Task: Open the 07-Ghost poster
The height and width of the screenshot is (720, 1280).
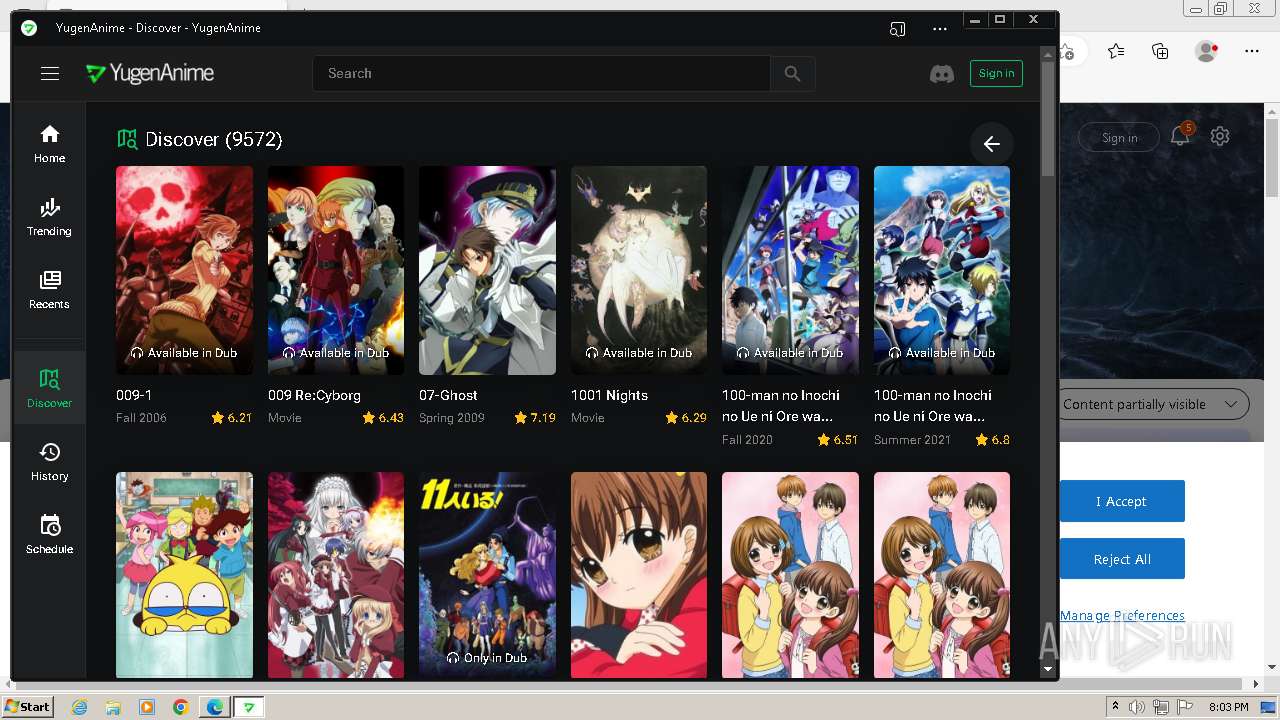Action: click(x=487, y=270)
